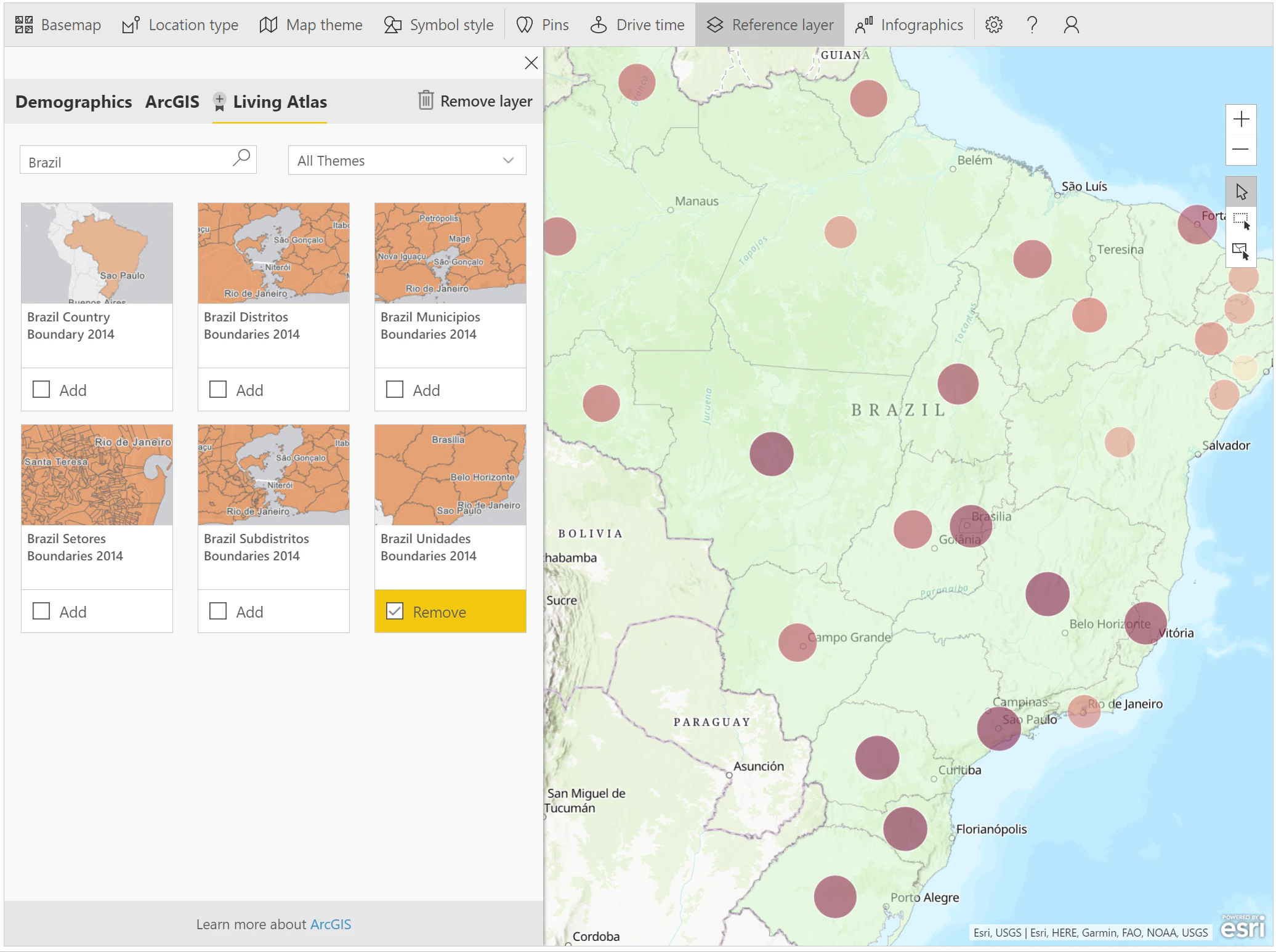1276x952 pixels.
Task: Open the user account icon
Action: [1072, 25]
